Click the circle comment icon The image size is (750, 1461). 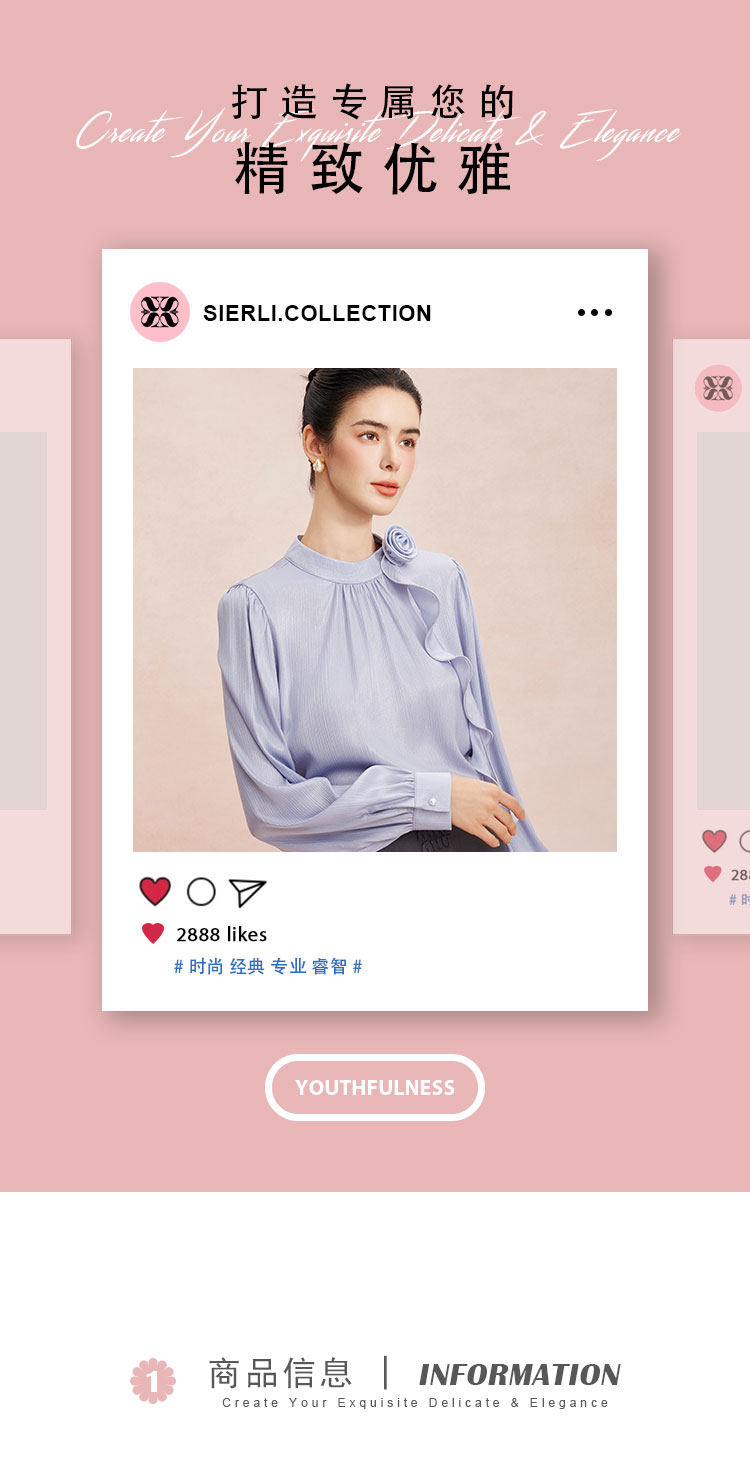click(201, 892)
